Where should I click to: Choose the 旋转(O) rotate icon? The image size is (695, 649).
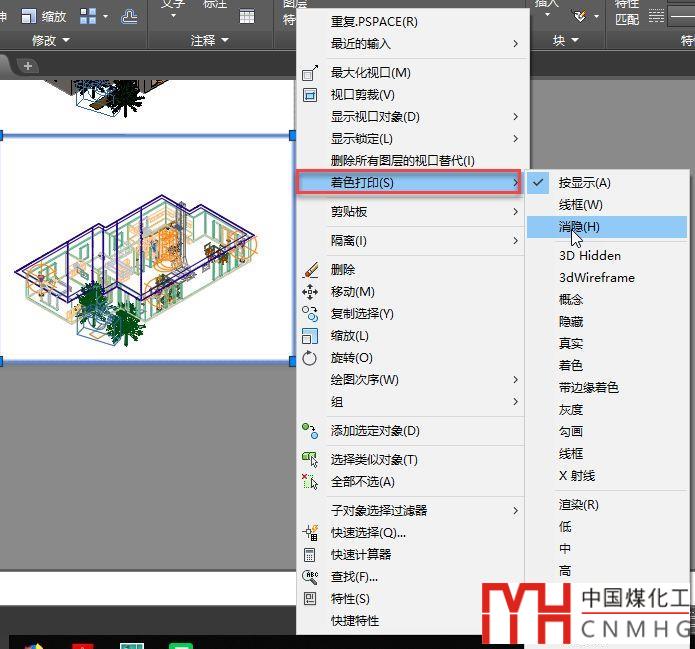click(310, 358)
